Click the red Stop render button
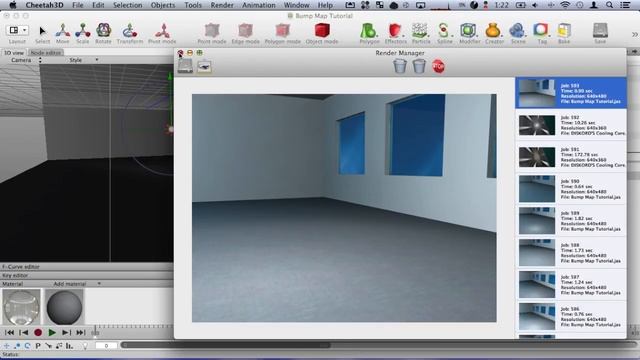 click(438, 67)
